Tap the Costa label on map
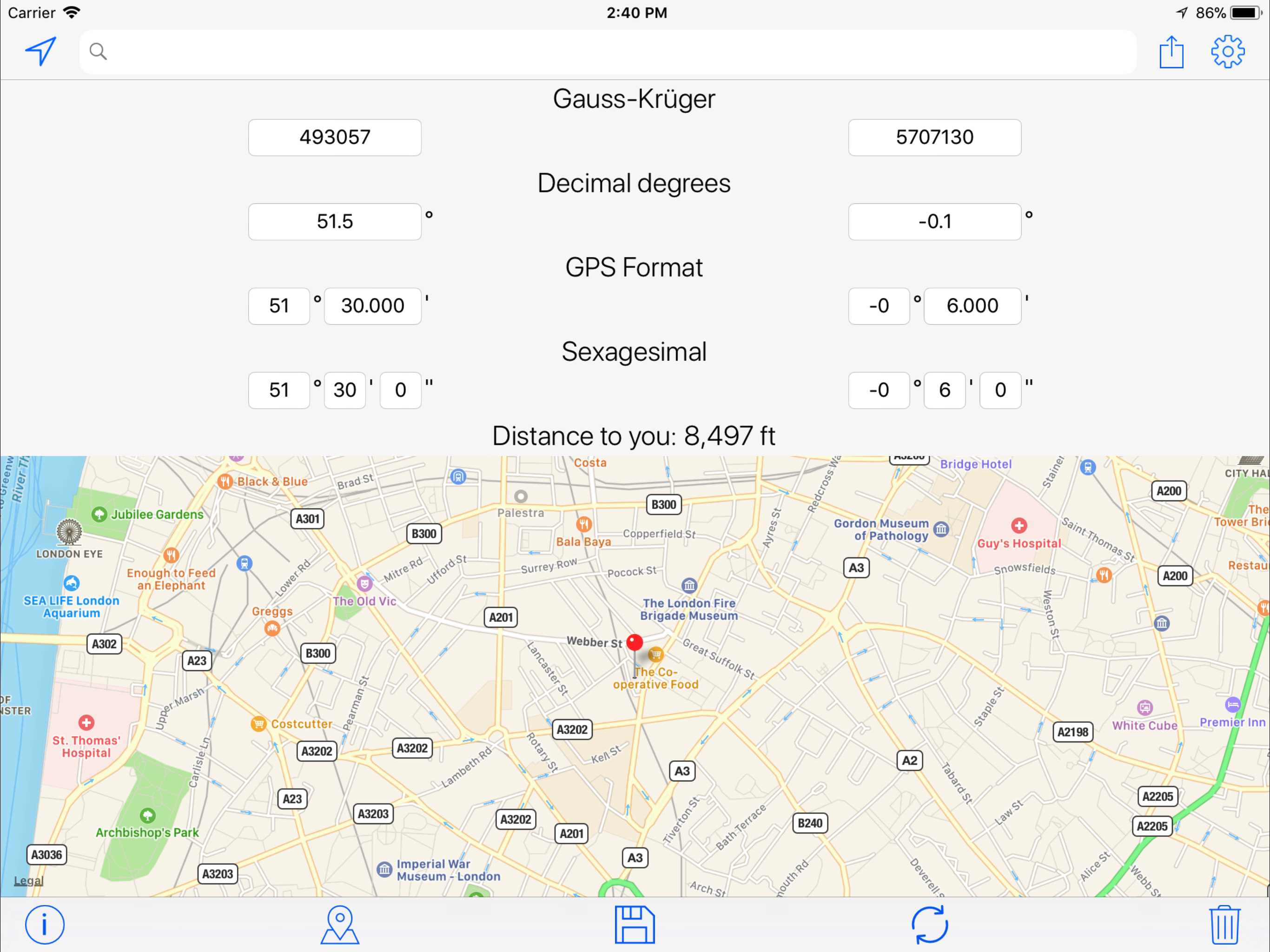 pyautogui.click(x=590, y=462)
